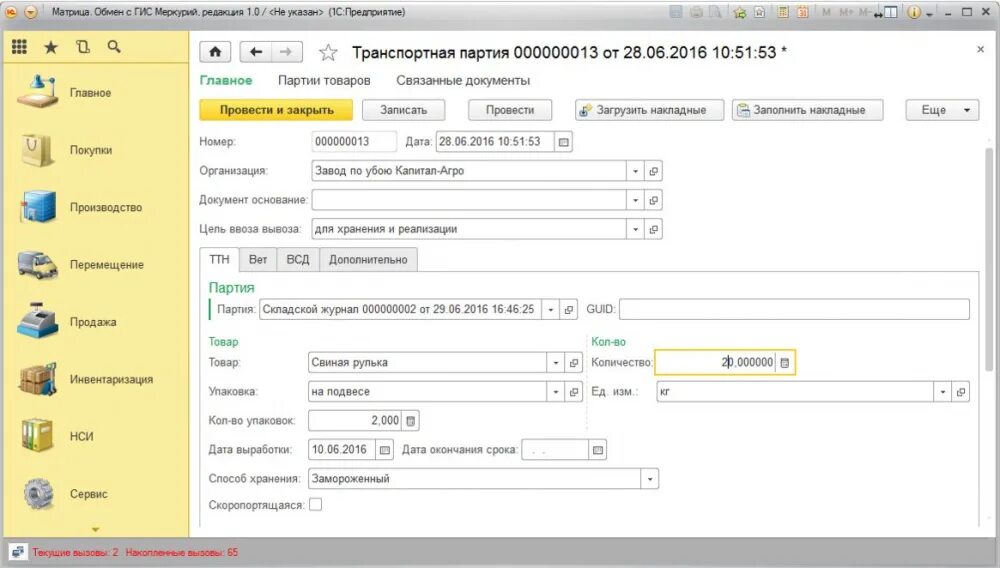Viewport: 1000px width, 568px height.
Task: Click Загрузить накладные button
Action: pyautogui.click(x=649, y=110)
